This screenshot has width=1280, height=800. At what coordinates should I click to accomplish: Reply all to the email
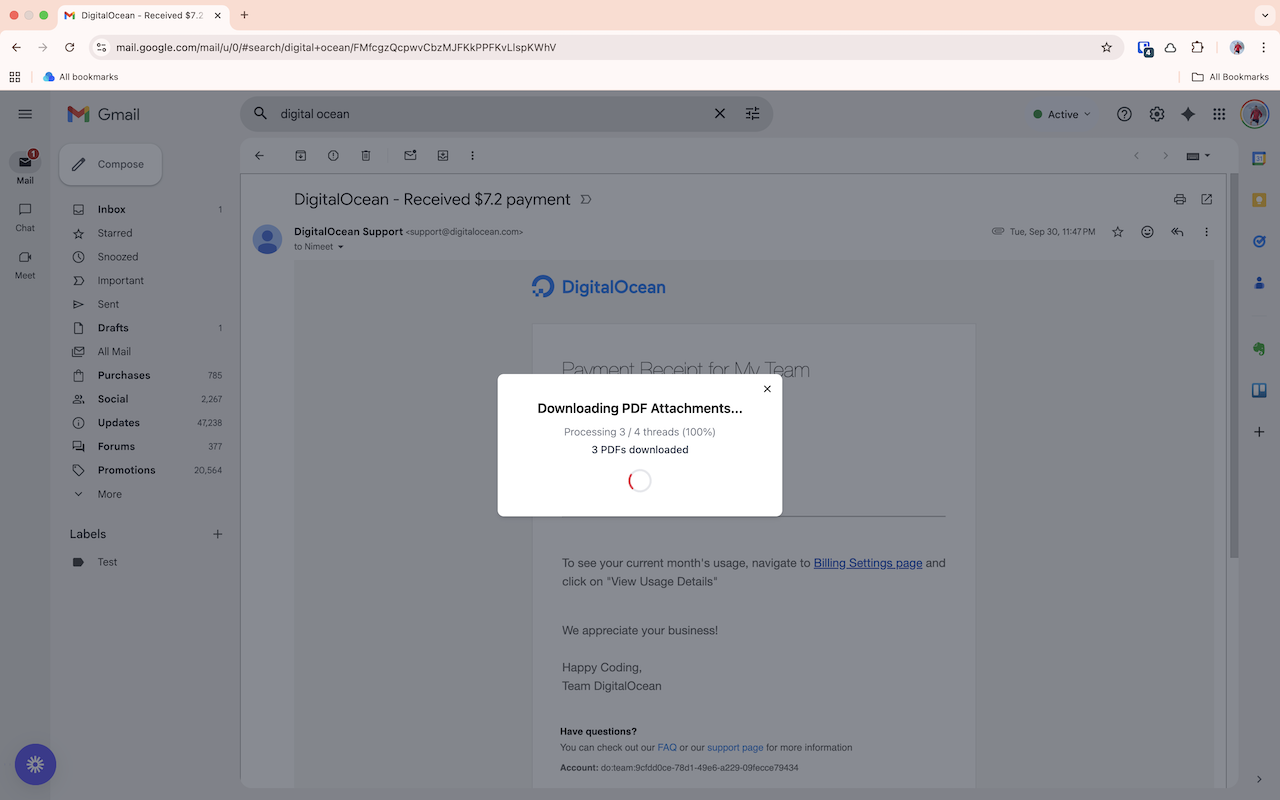coord(1177,232)
